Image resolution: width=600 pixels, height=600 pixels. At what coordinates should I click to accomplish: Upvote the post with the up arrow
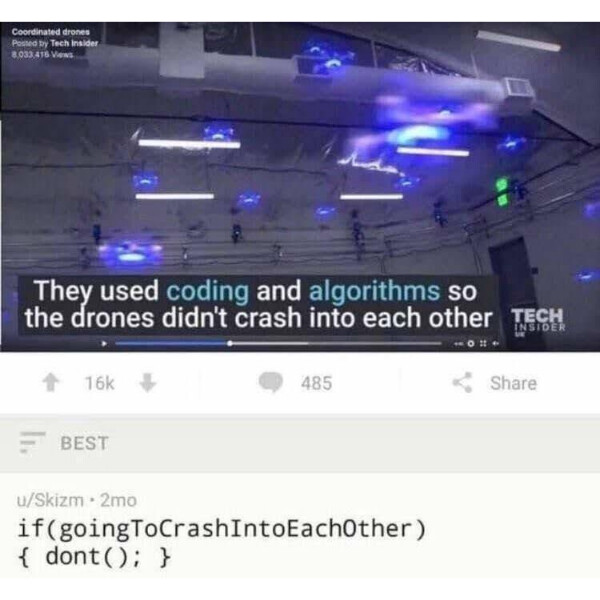coord(51,383)
